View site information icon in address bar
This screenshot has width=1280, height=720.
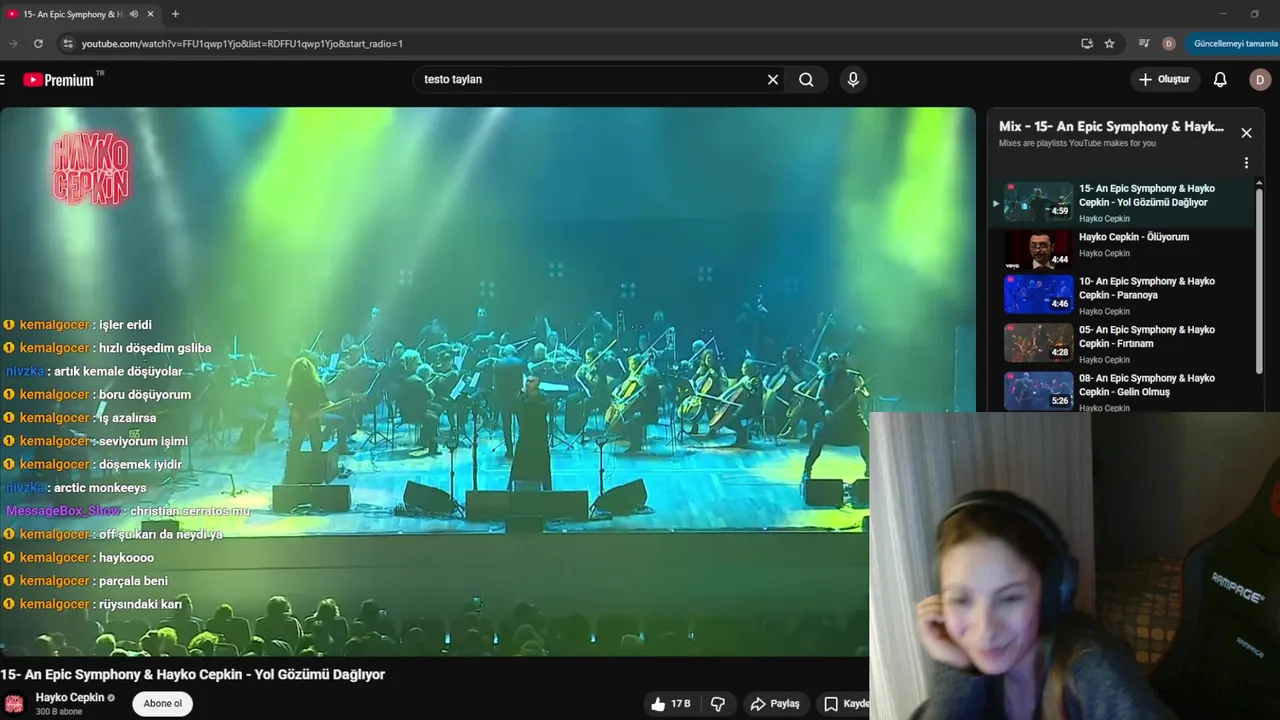click(67, 43)
